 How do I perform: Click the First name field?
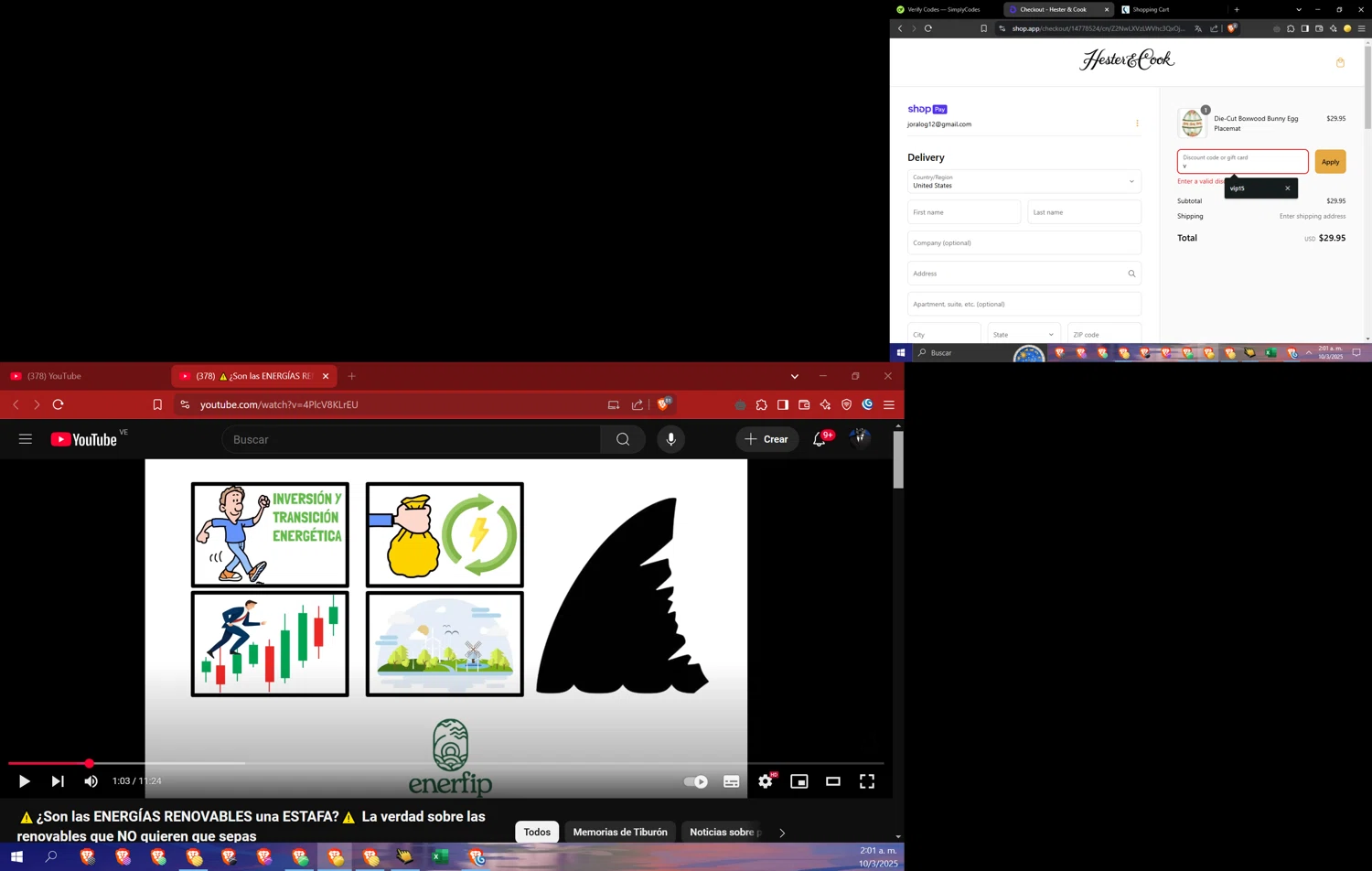pos(964,212)
